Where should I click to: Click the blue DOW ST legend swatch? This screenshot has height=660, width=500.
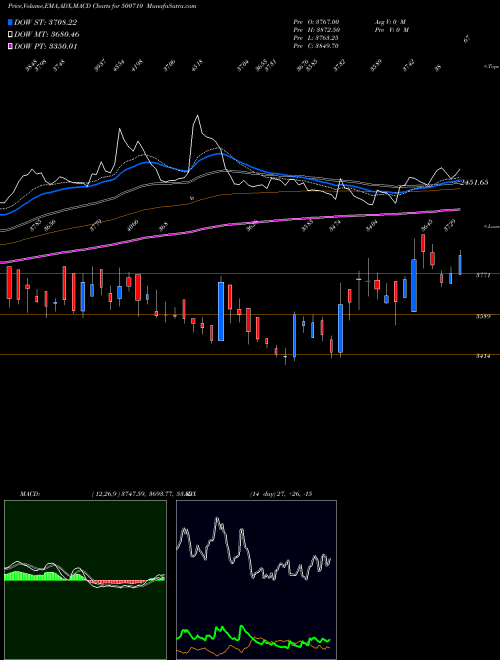[x=10, y=22]
